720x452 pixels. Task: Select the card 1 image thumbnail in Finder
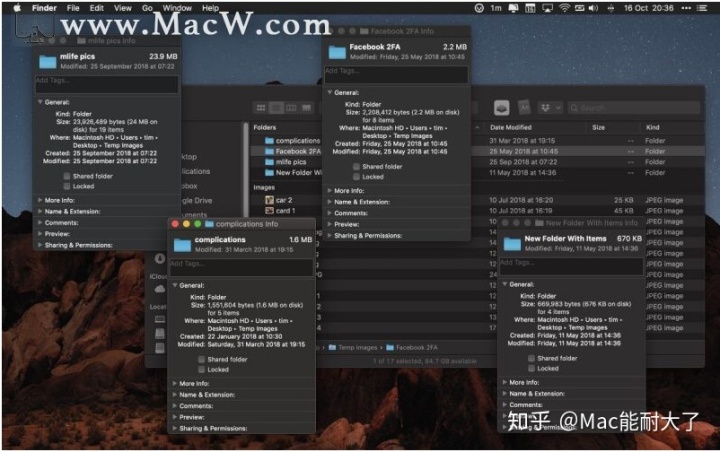pos(270,210)
